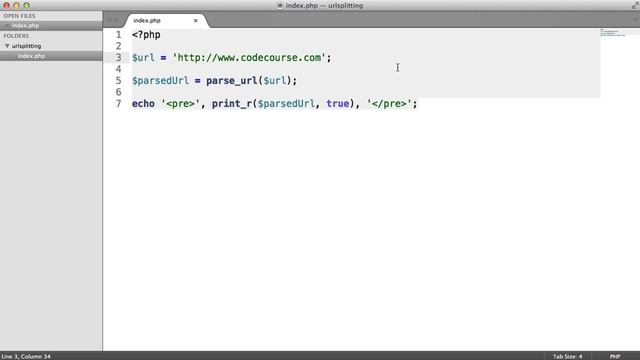Click the '<pre>' string on line 7
640x360 pixels.
[180, 104]
